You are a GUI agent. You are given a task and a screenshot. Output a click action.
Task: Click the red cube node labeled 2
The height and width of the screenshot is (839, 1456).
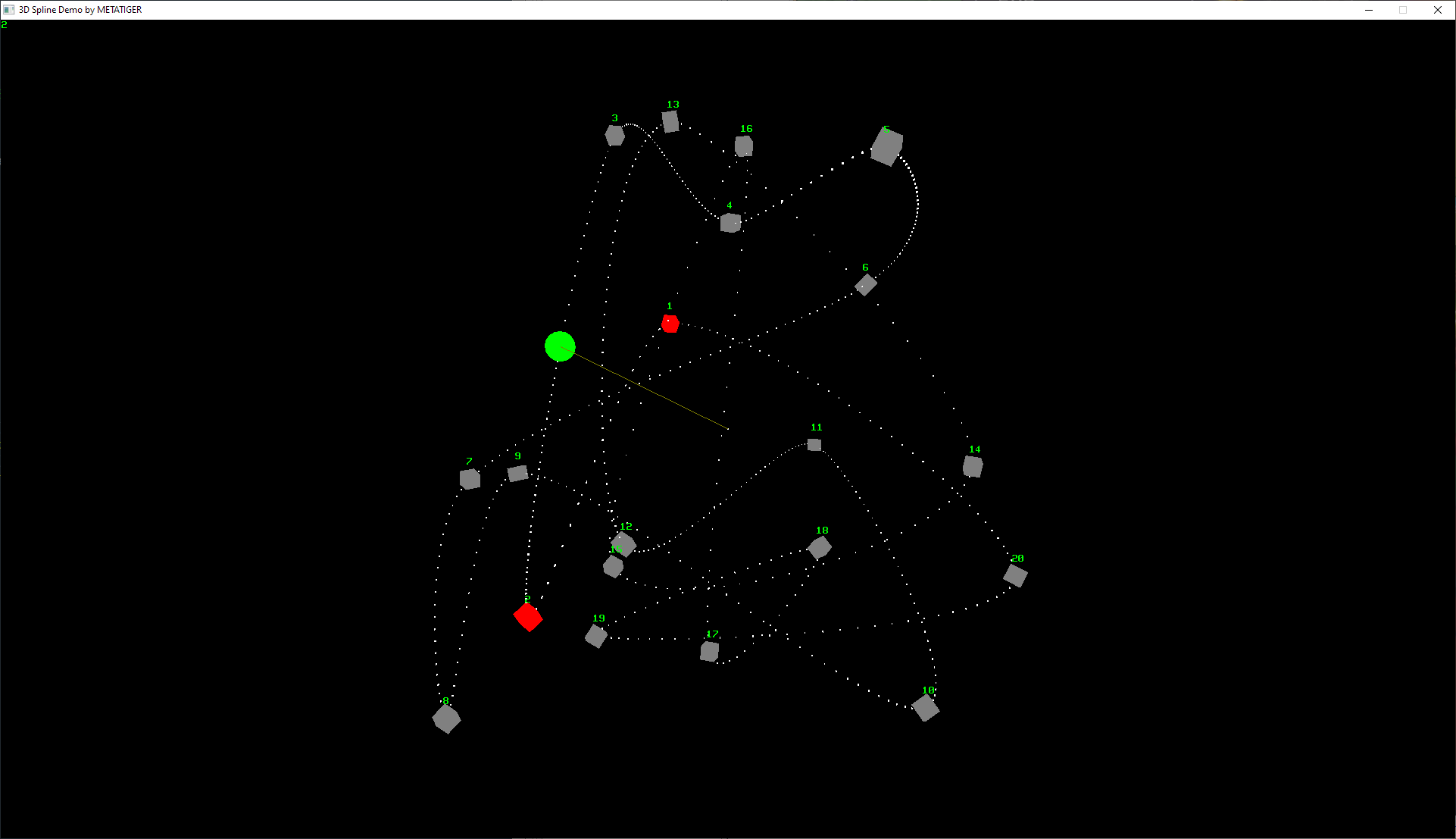click(x=528, y=617)
